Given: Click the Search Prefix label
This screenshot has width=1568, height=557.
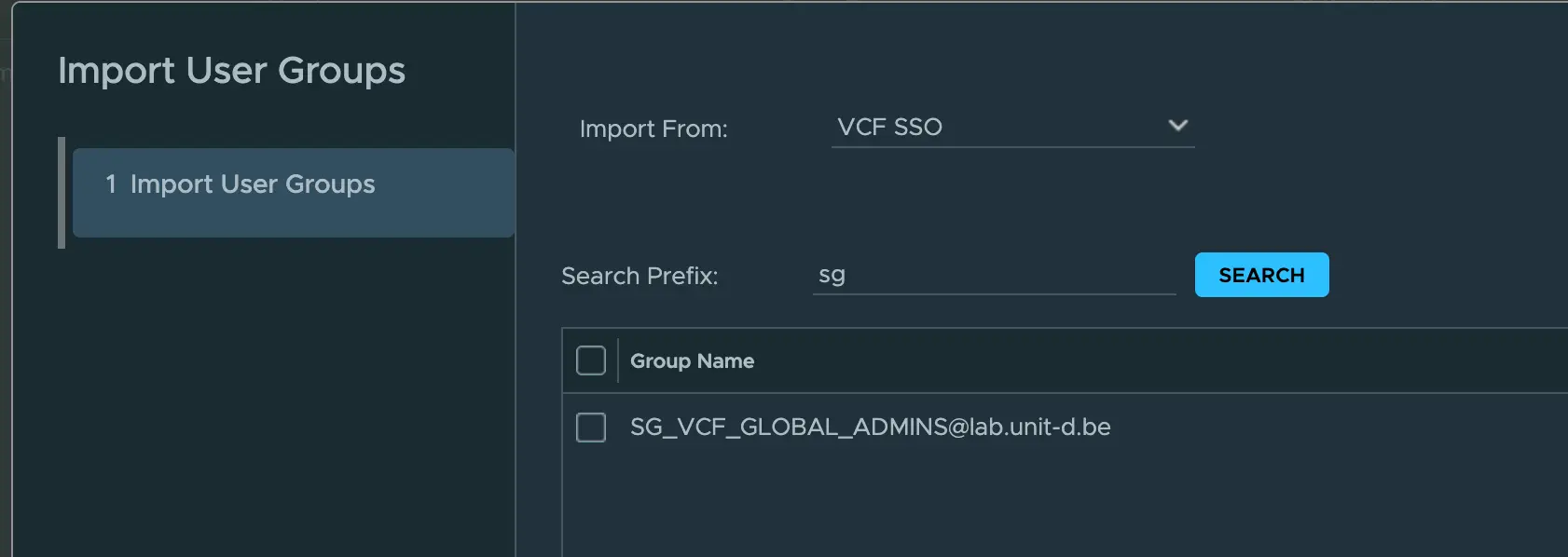Looking at the screenshot, I should pos(639,276).
